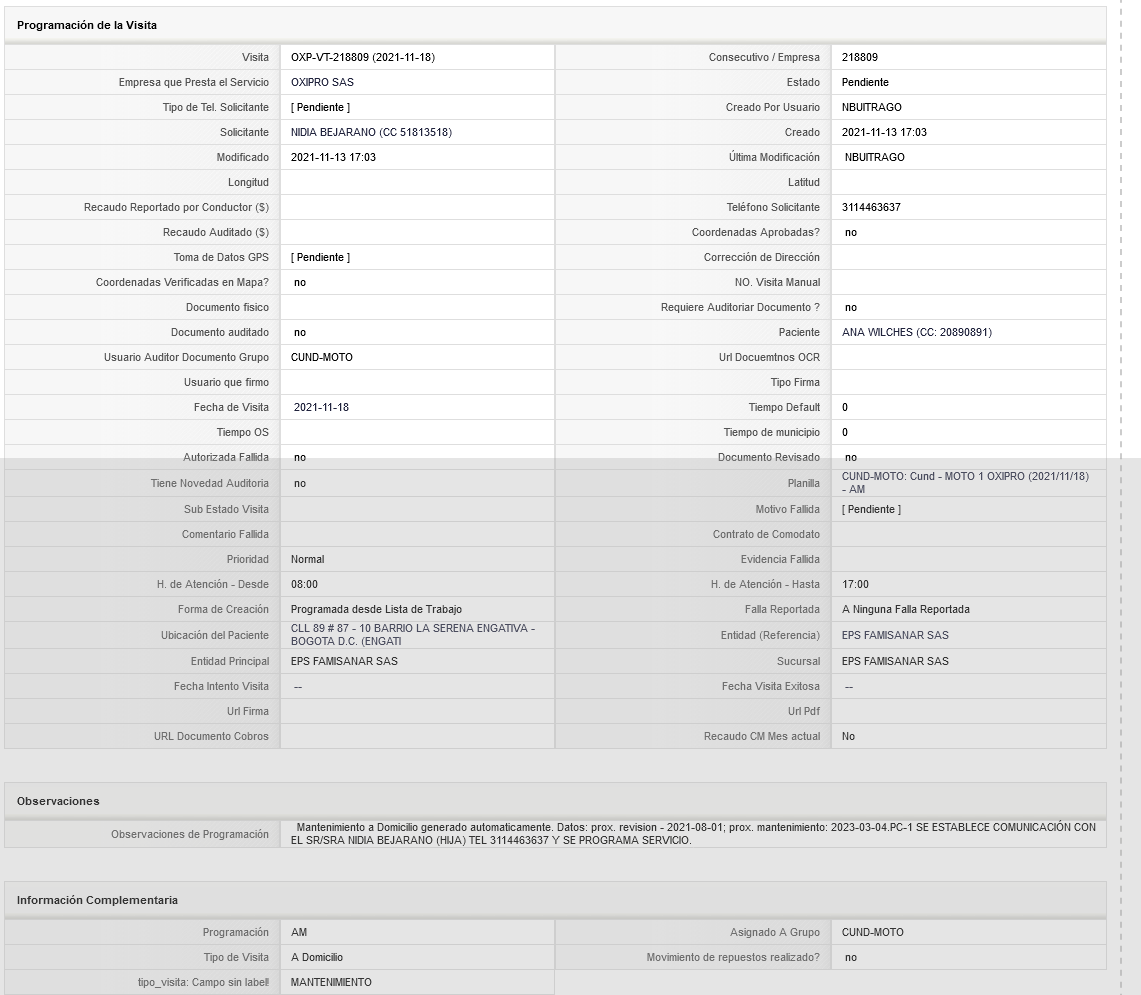Open the OXIPRO SAS company link

click(322, 82)
